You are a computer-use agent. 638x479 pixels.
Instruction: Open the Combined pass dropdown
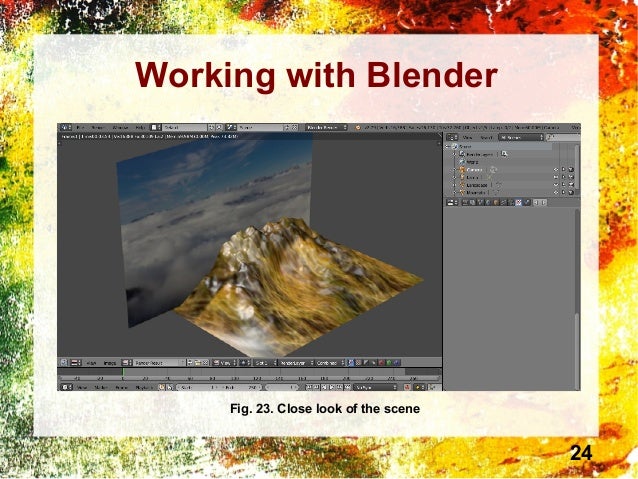[330, 363]
